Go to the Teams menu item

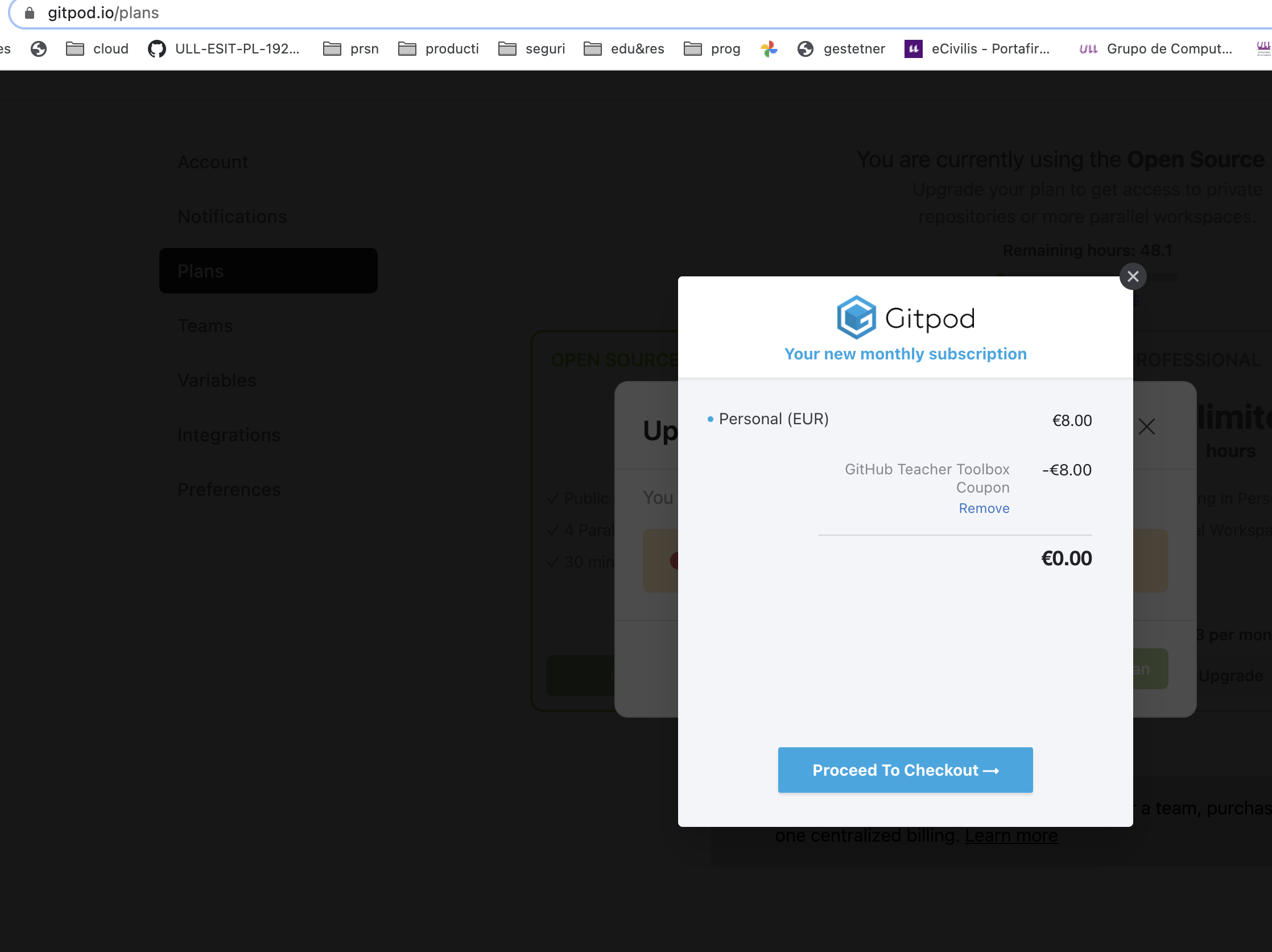(x=205, y=326)
